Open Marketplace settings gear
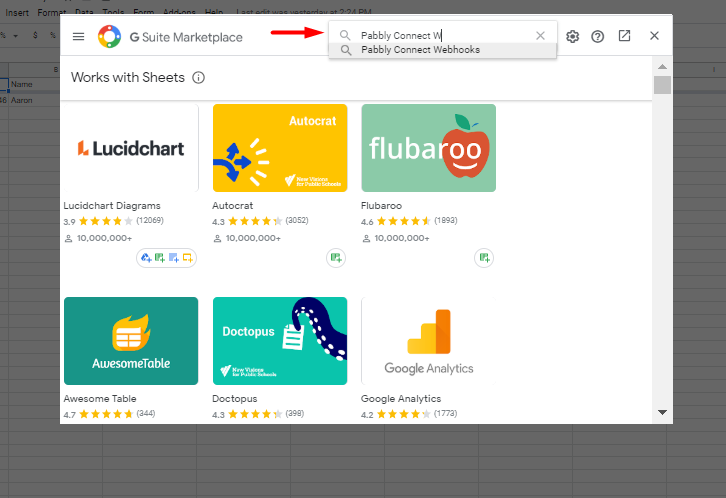The width and height of the screenshot is (726, 498). click(572, 36)
